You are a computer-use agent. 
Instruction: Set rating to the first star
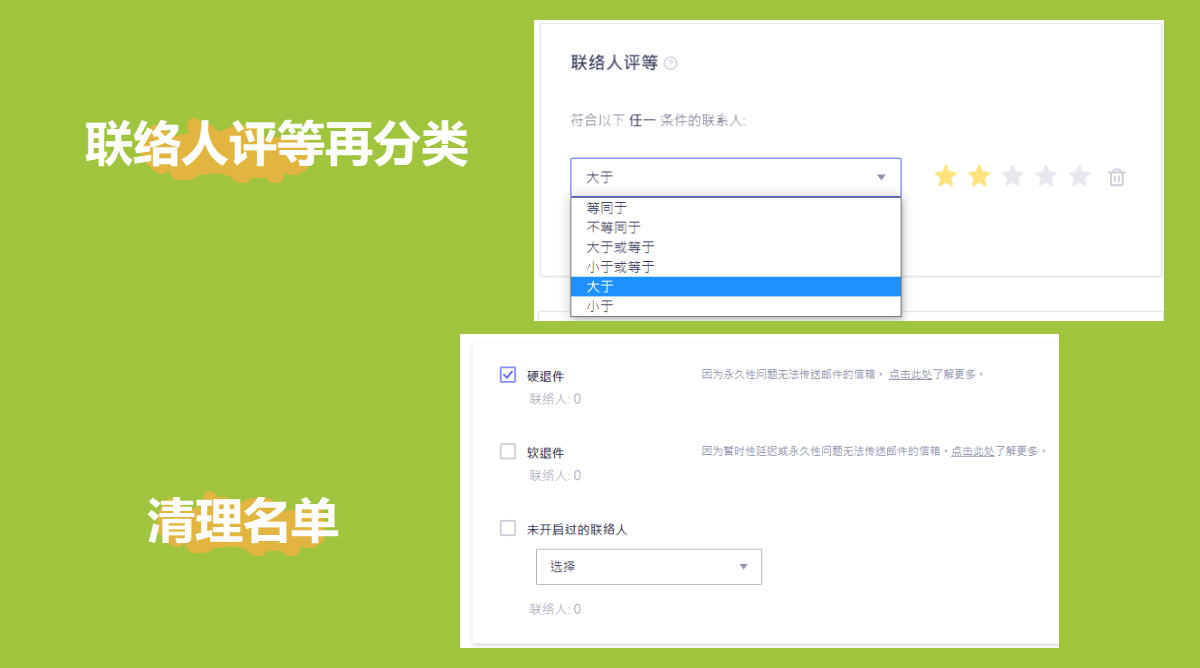(945, 177)
